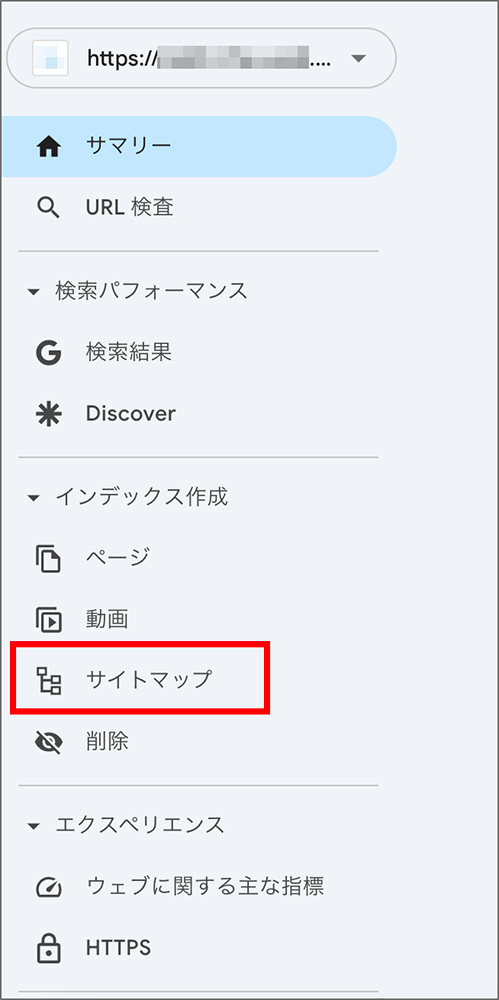The height and width of the screenshot is (1000, 499).
Task: Collapse the エクスペリエンス section
Action: (34, 827)
